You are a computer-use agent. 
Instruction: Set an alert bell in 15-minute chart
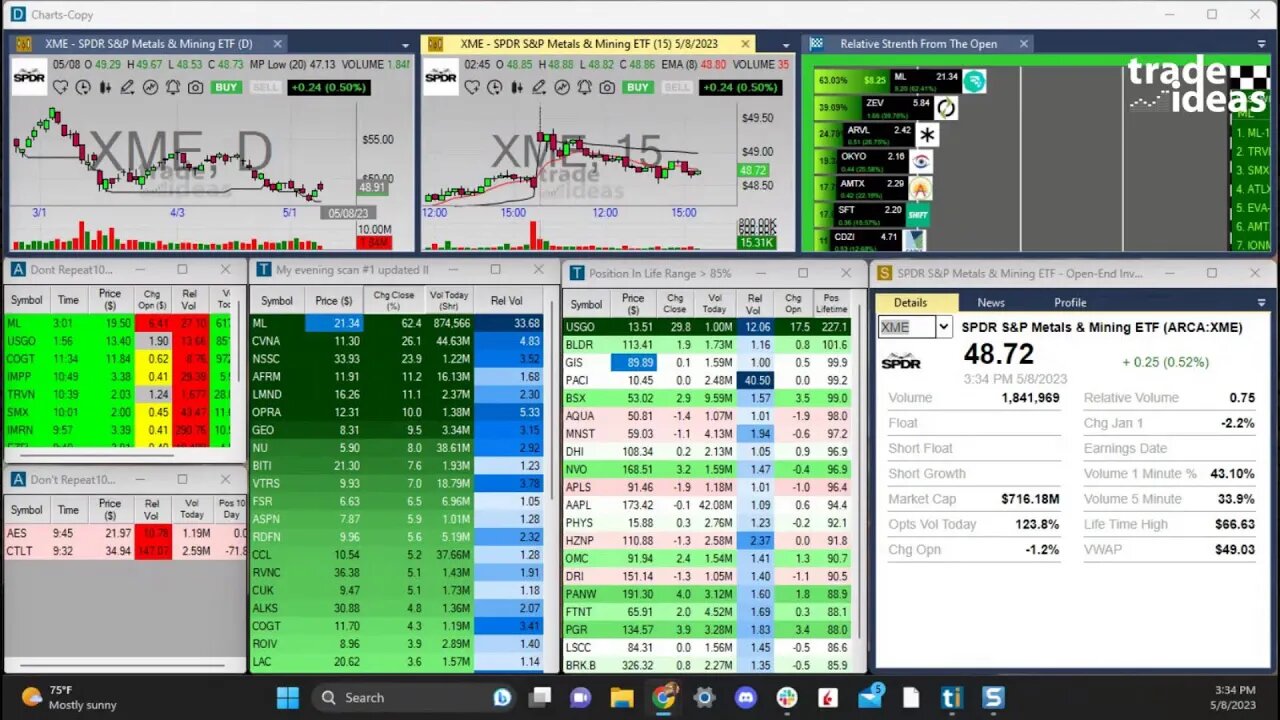584,87
